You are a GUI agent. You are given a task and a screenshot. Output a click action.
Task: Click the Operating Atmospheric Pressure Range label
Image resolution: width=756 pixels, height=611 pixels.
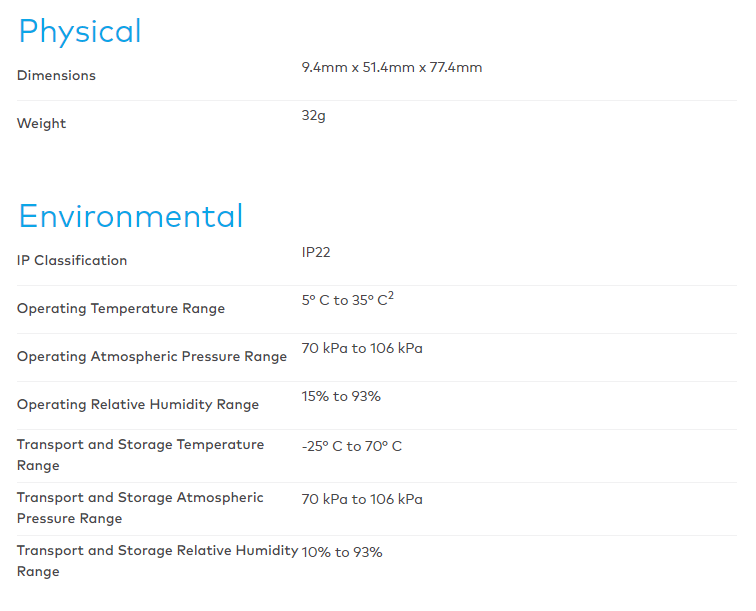152,357
